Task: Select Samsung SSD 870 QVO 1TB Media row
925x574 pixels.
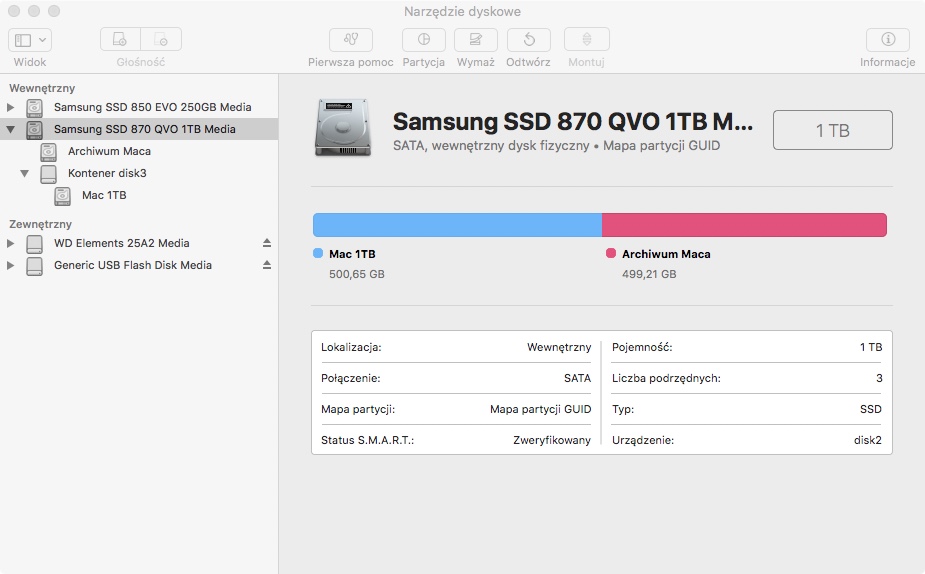Action: coord(139,129)
